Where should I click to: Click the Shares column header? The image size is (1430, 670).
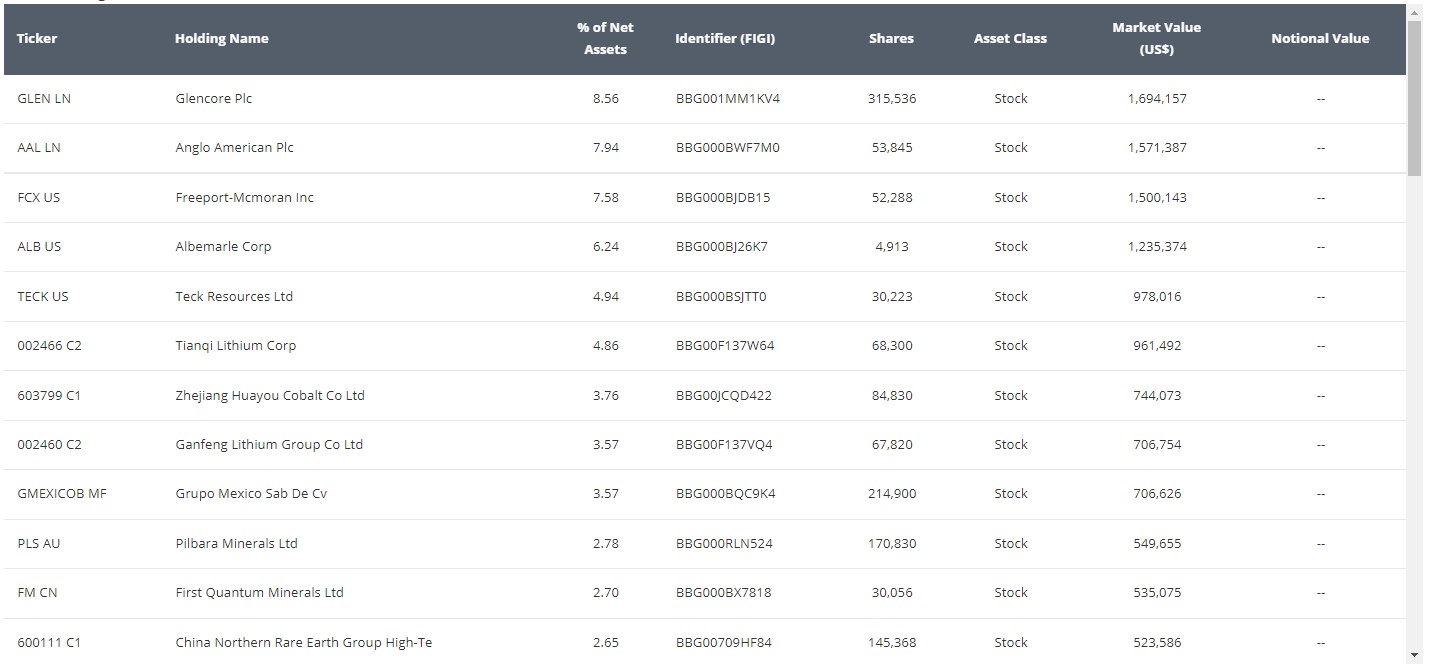[891, 38]
